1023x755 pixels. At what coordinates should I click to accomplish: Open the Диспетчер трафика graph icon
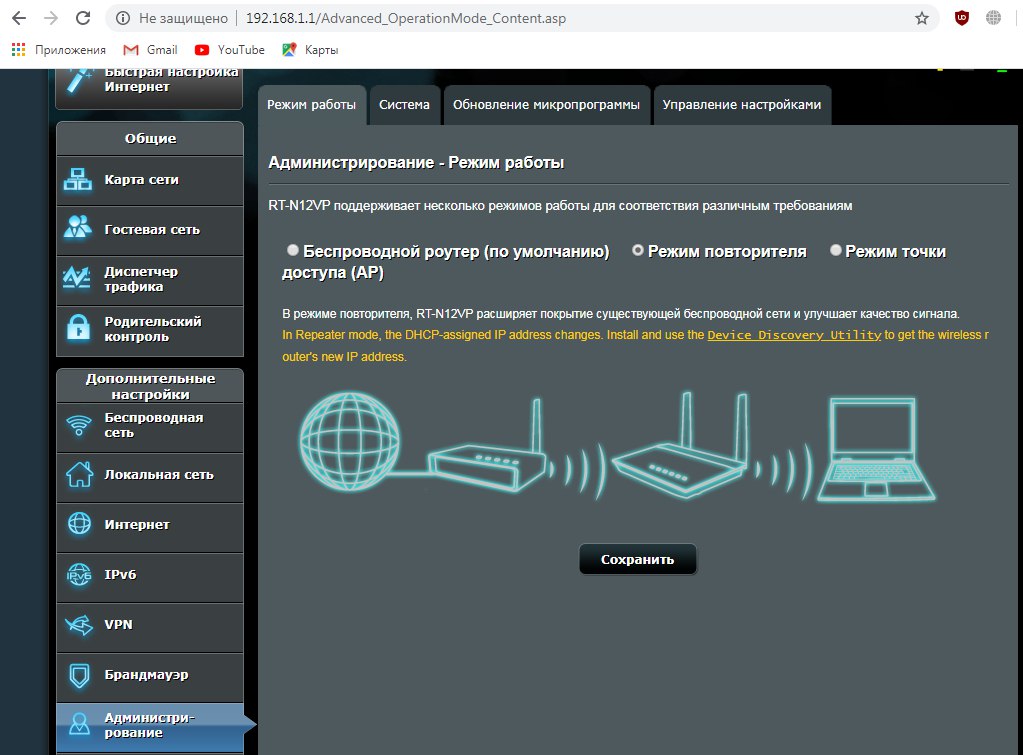click(77, 277)
